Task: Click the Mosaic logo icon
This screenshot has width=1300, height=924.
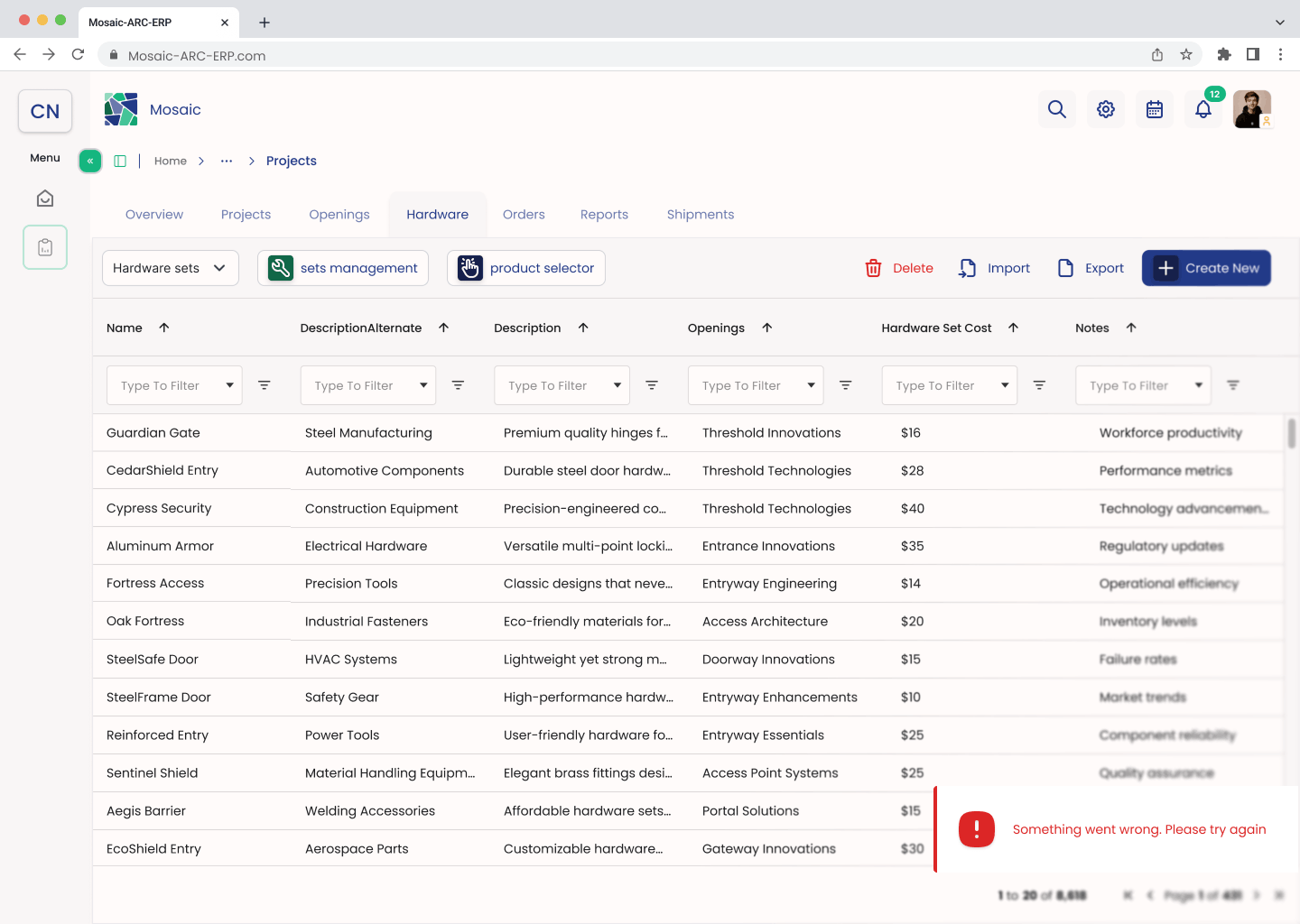Action: [x=121, y=109]
